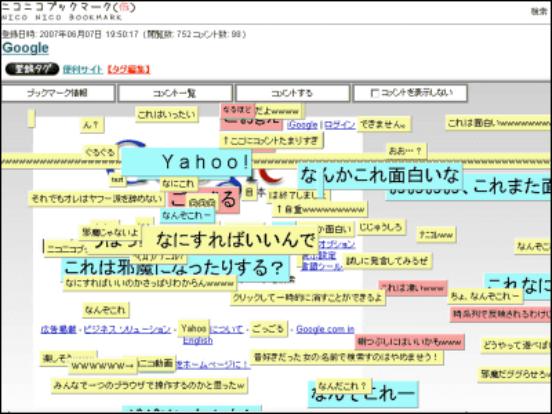Screen dimensions: 552x414
Task: Dismiss the できません。 comment note
Action: tap(384, 124)
